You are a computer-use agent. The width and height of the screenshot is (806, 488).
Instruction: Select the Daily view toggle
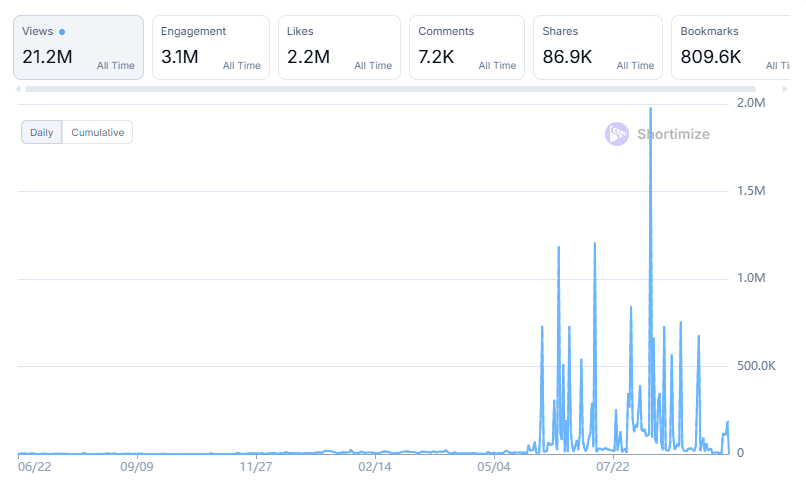pos(42,132)
